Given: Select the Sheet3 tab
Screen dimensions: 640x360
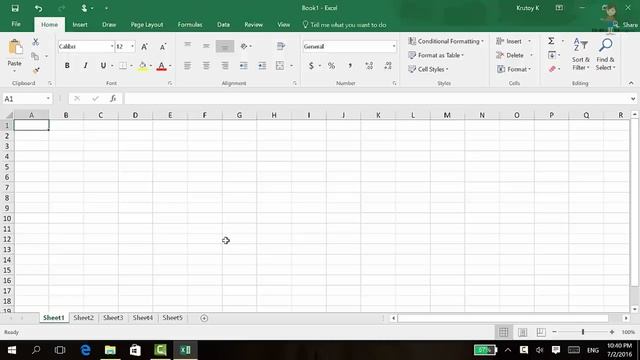Looking at the screenshot, I should [113, 318].
